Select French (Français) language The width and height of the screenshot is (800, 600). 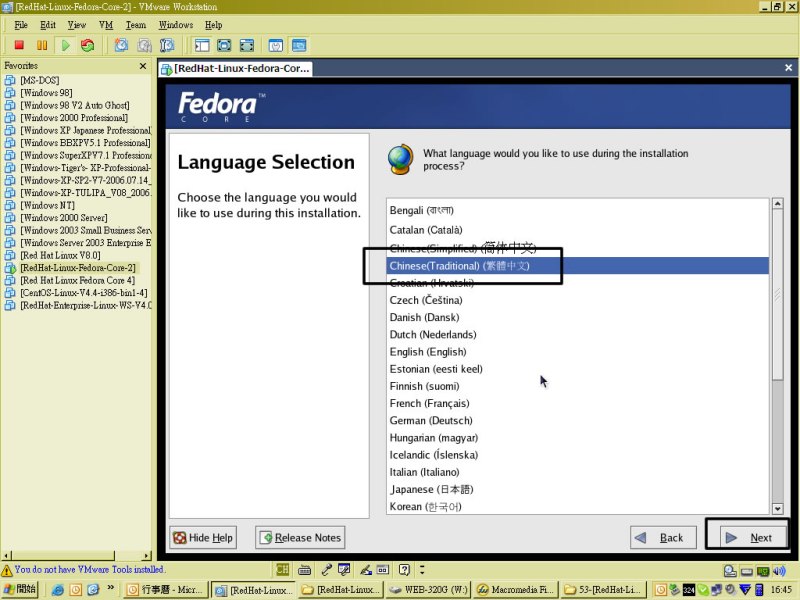point(578,404)
